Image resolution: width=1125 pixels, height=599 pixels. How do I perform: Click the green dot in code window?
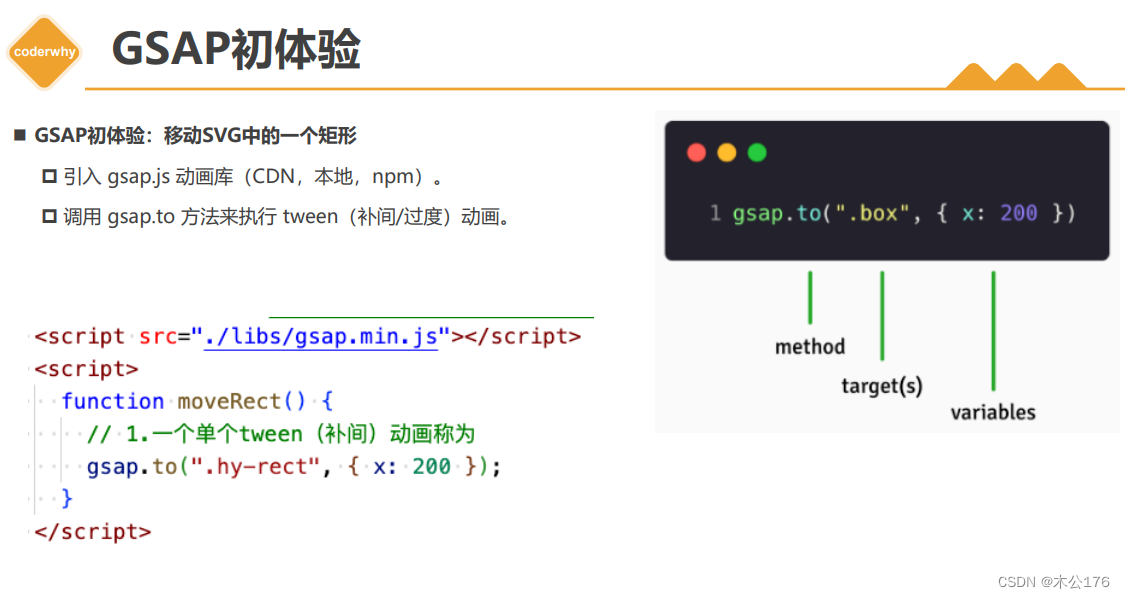tap(757, 153)
